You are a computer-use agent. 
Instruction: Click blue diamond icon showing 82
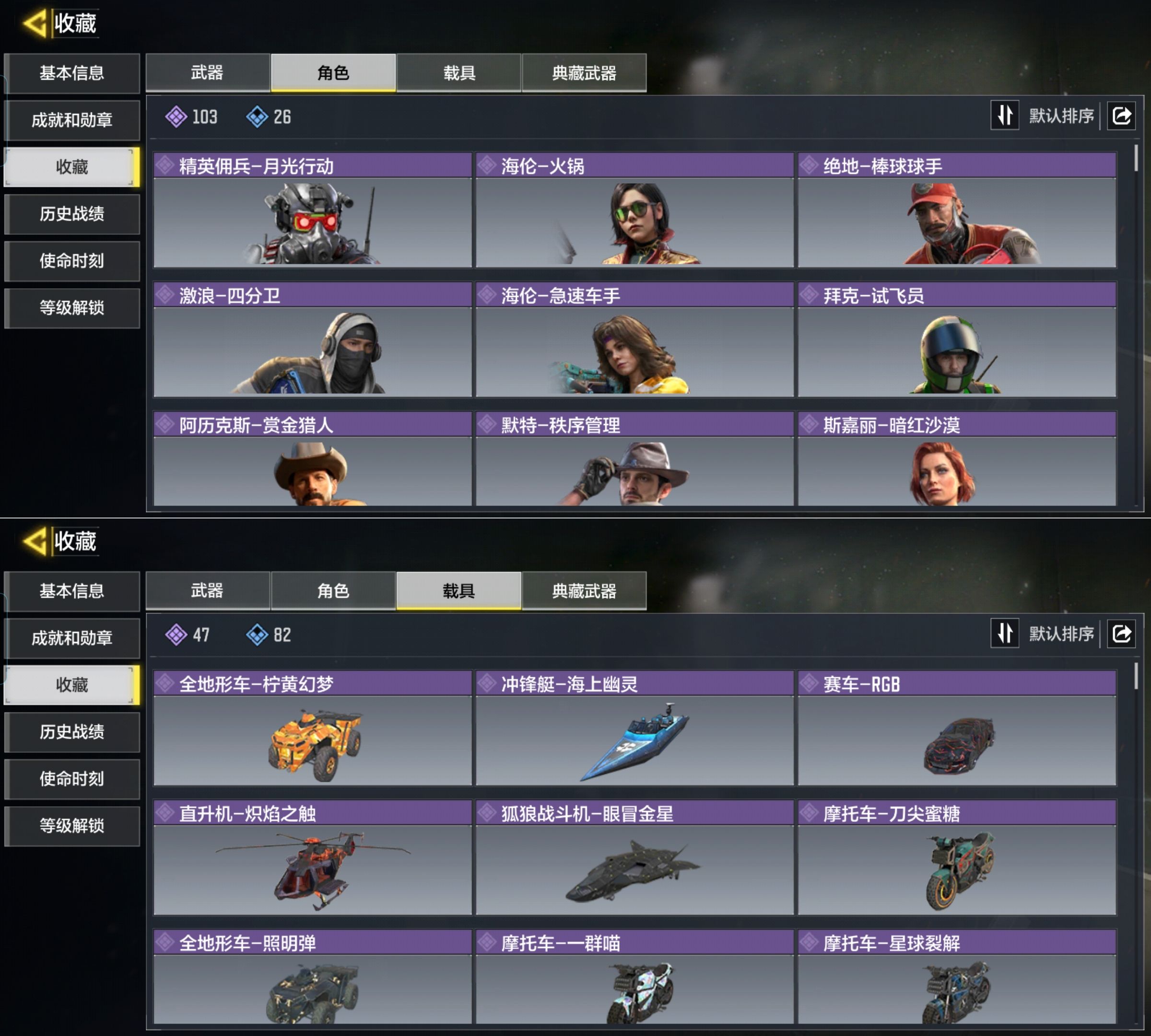257,634
